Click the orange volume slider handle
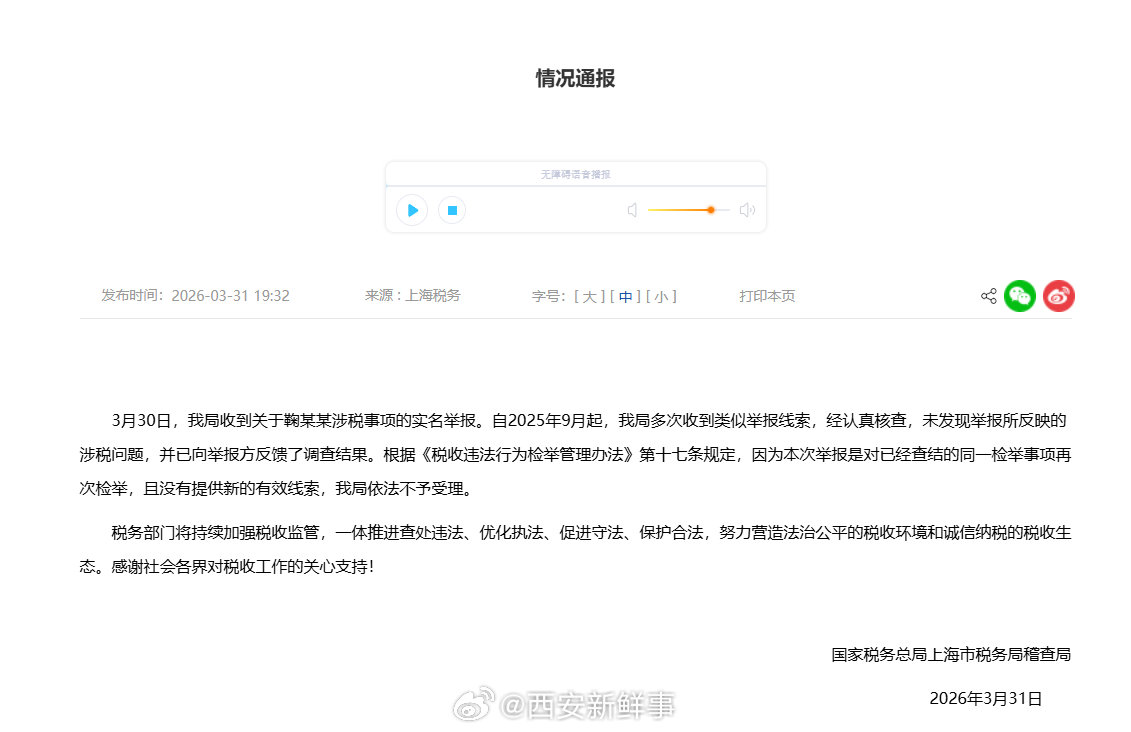 tap(710, 210)
